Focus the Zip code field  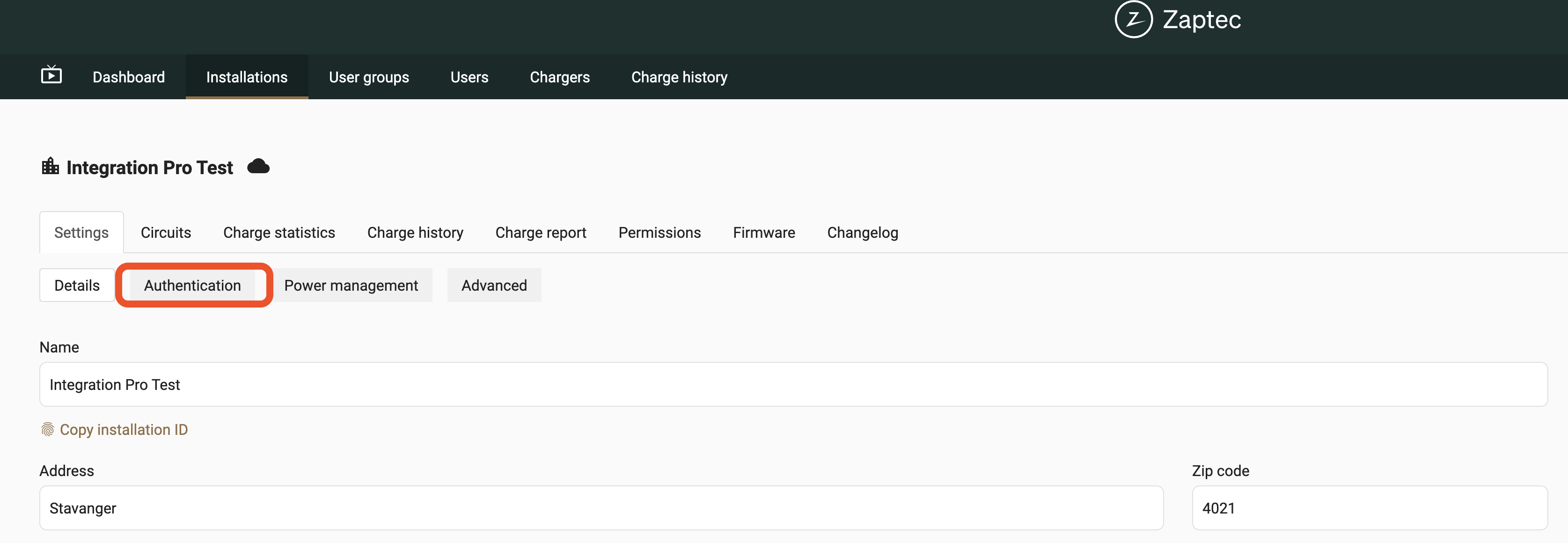(x=1369, y=508)
